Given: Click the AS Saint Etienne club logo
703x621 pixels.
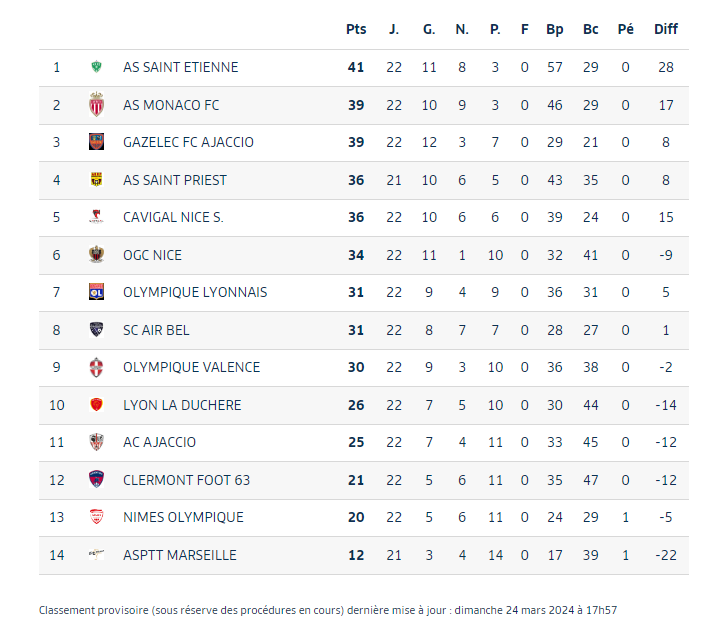Looking at the screenshot, I should (x=97, y=68).
